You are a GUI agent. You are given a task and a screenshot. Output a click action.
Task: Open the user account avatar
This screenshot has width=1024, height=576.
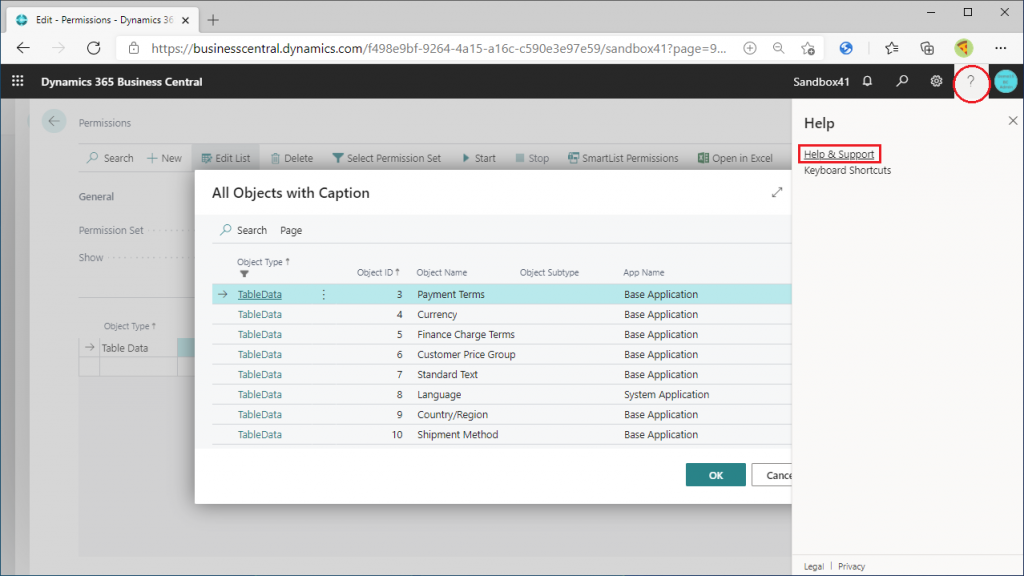(x=1006, y=82)
